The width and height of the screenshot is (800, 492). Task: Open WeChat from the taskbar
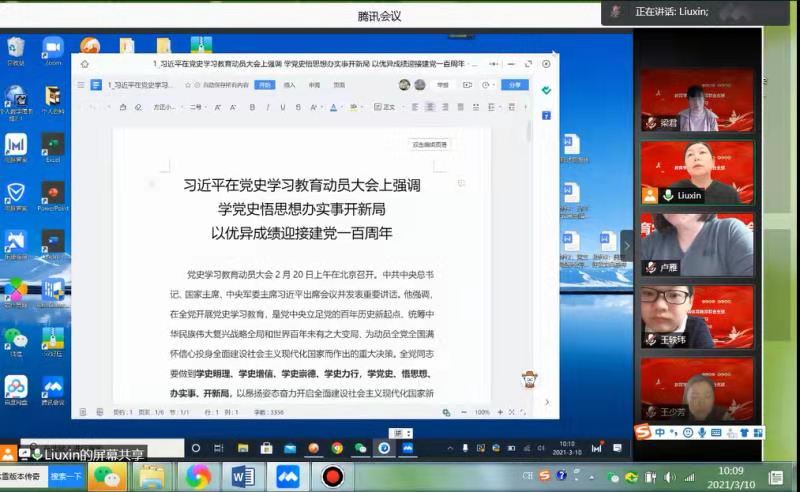[107, 476]
